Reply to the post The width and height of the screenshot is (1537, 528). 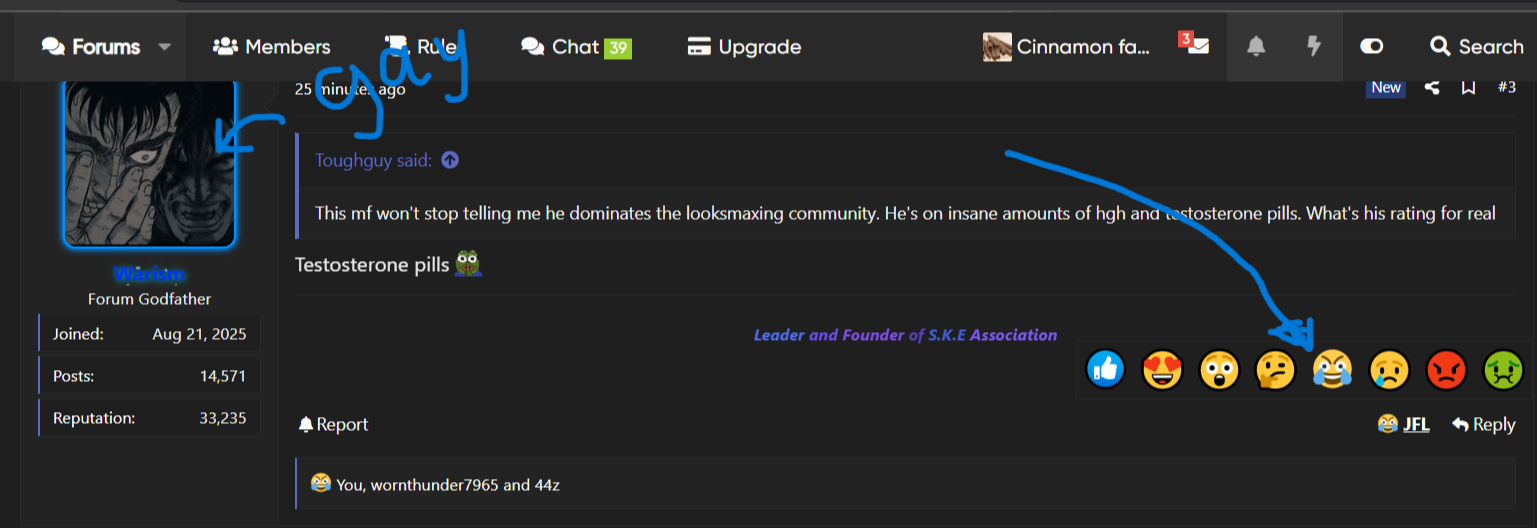tap(1484, 425)
